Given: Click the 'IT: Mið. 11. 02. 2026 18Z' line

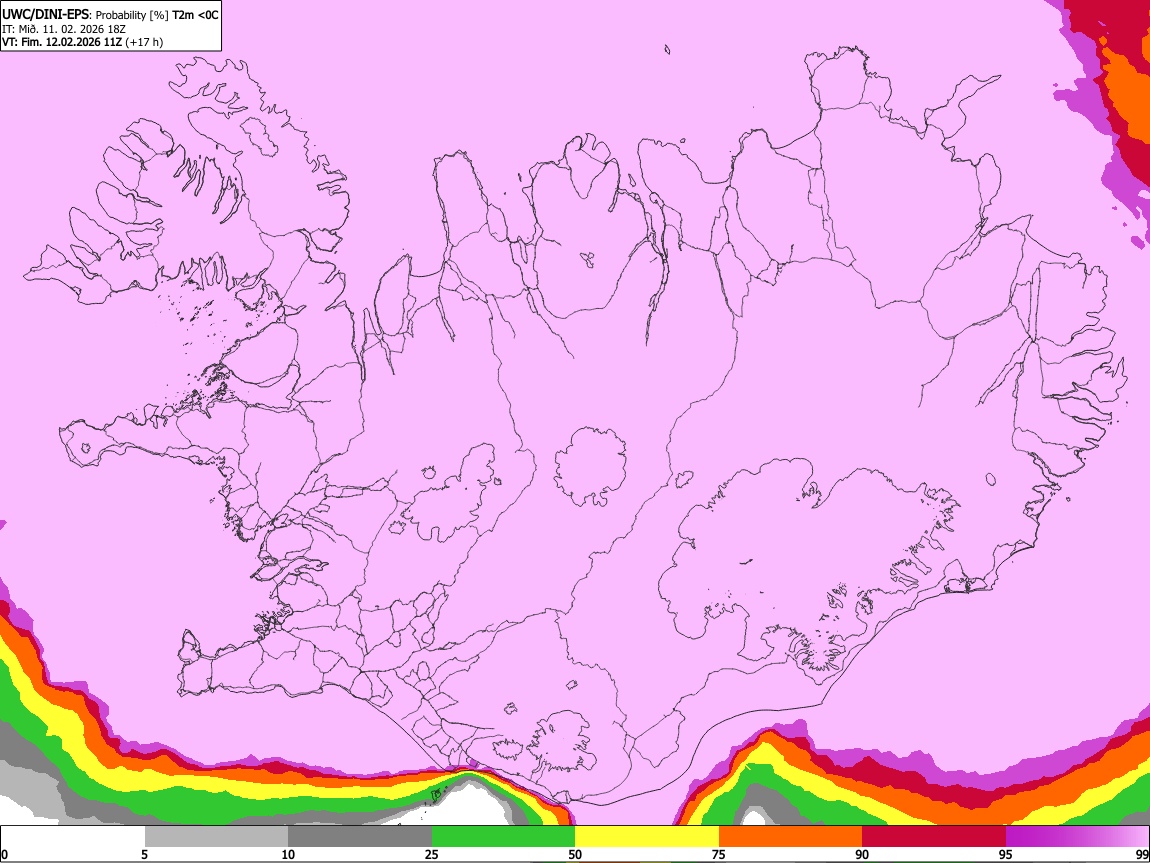Looking at the screenshot, I should [x=64, y=29].
